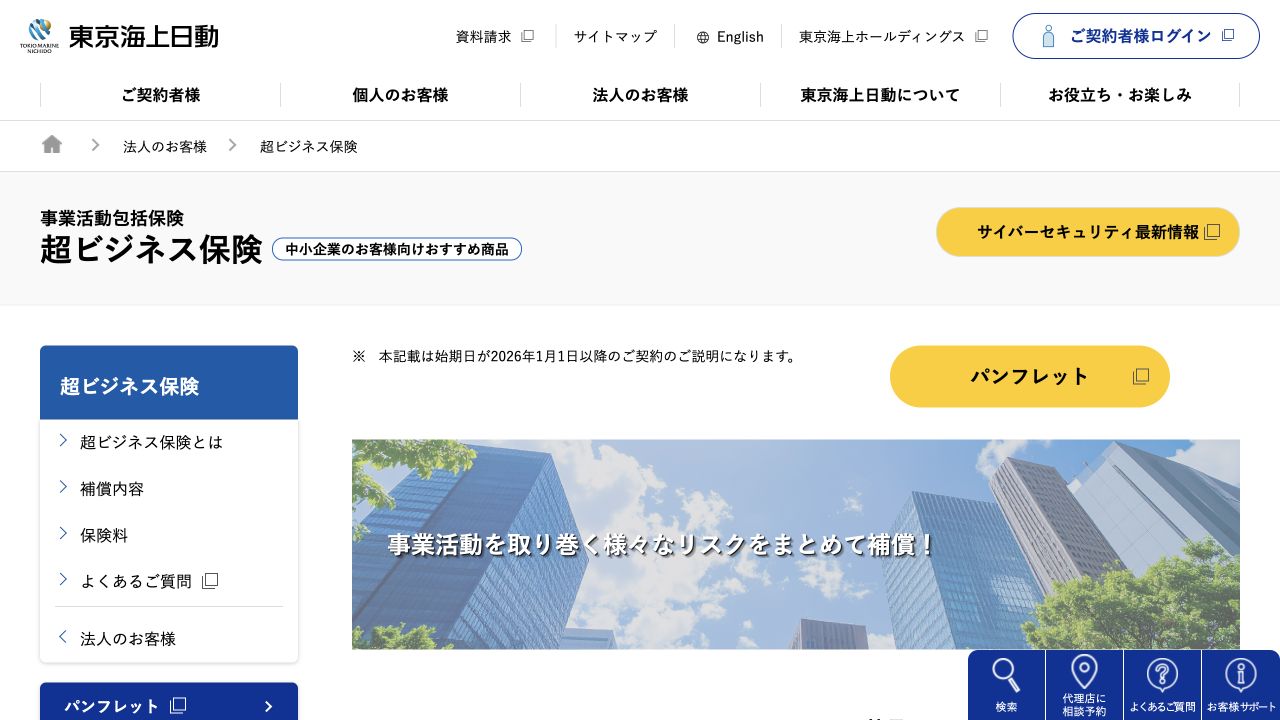Select 保険料 in sidebar

pos(104,535)
